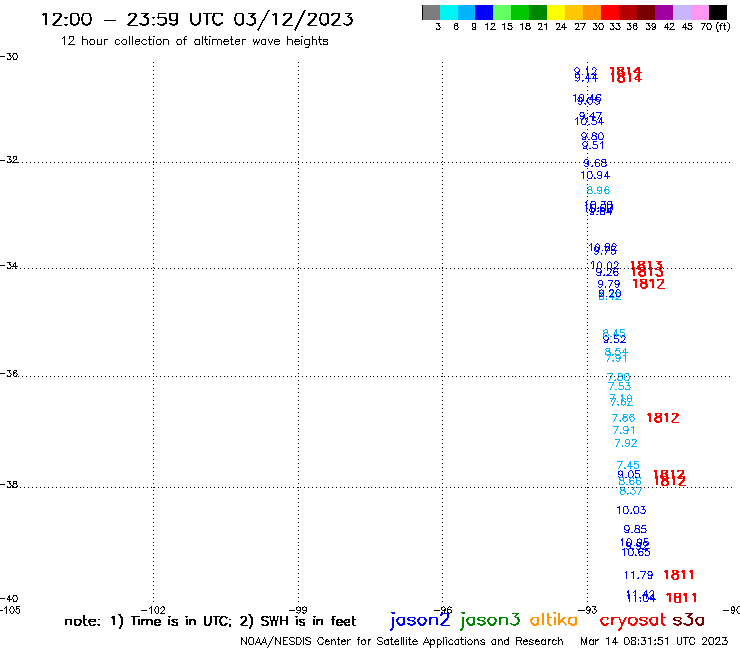Click the title '12:00 – 23:59 UTC 03/12/2023'
740x650 pixels.
pos(197,19)
